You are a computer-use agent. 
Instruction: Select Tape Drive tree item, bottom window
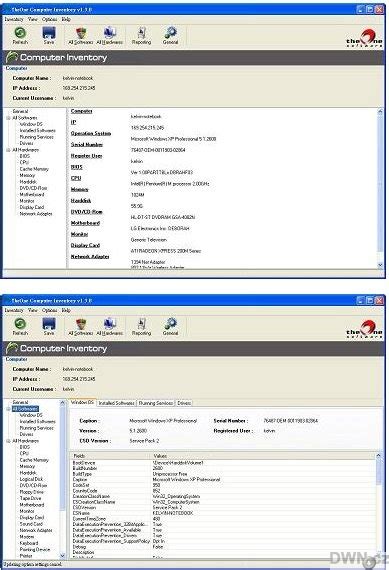(x=30, y=498)
